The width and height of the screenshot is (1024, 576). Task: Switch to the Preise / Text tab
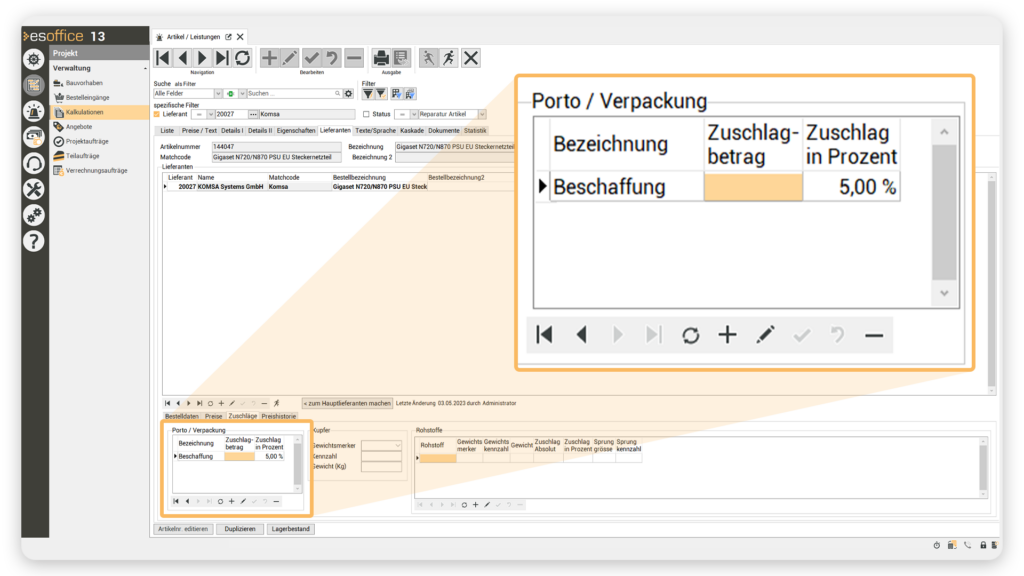pos(199,131)
